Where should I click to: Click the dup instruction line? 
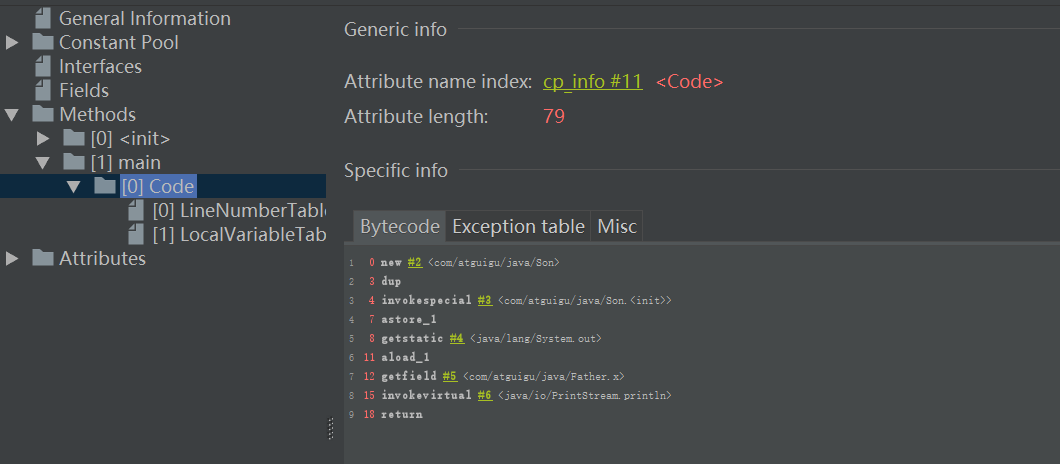pos(391,281)
